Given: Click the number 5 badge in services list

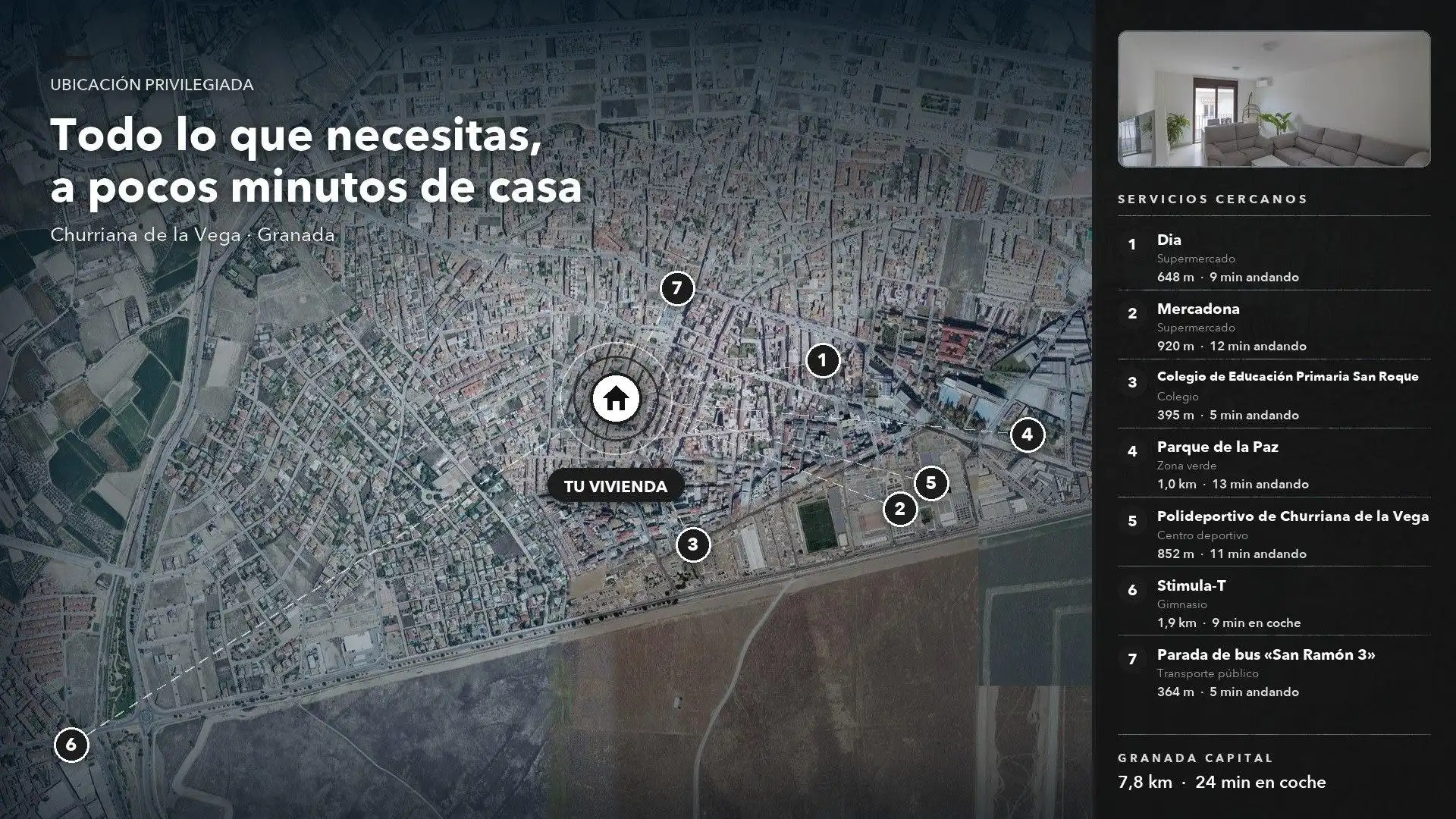Looking at the screenshot, I should click(x=1132, y=521).
